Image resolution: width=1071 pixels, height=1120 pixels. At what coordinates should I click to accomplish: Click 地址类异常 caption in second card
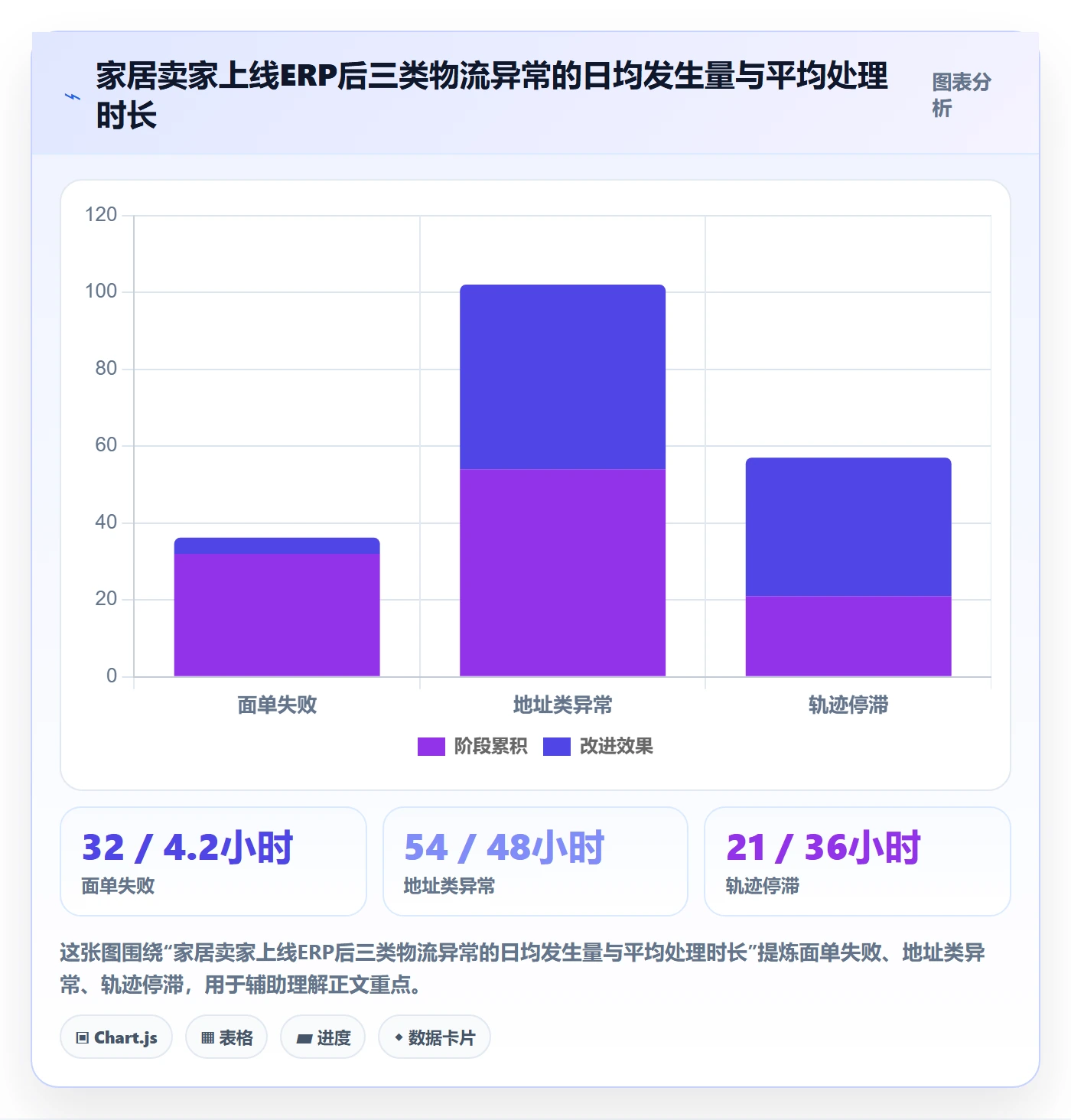pos(449,886)
